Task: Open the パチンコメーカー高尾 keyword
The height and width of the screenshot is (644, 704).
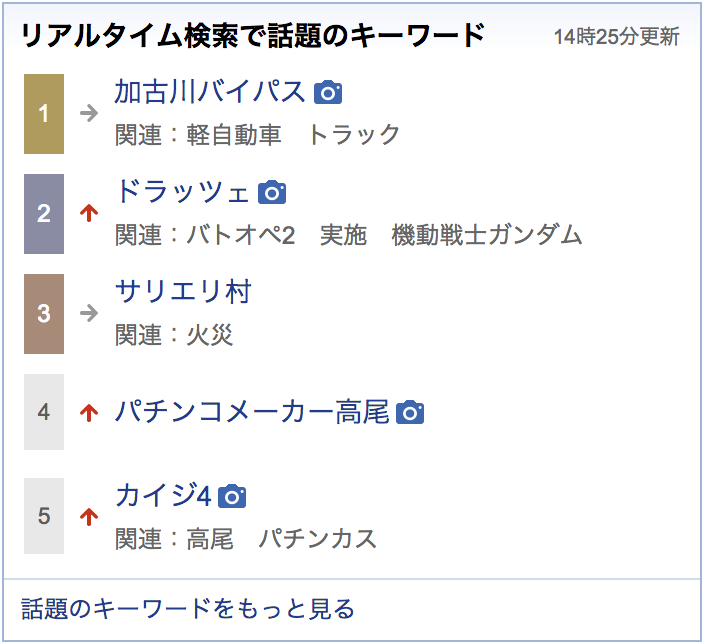Action: pos(252,411)
